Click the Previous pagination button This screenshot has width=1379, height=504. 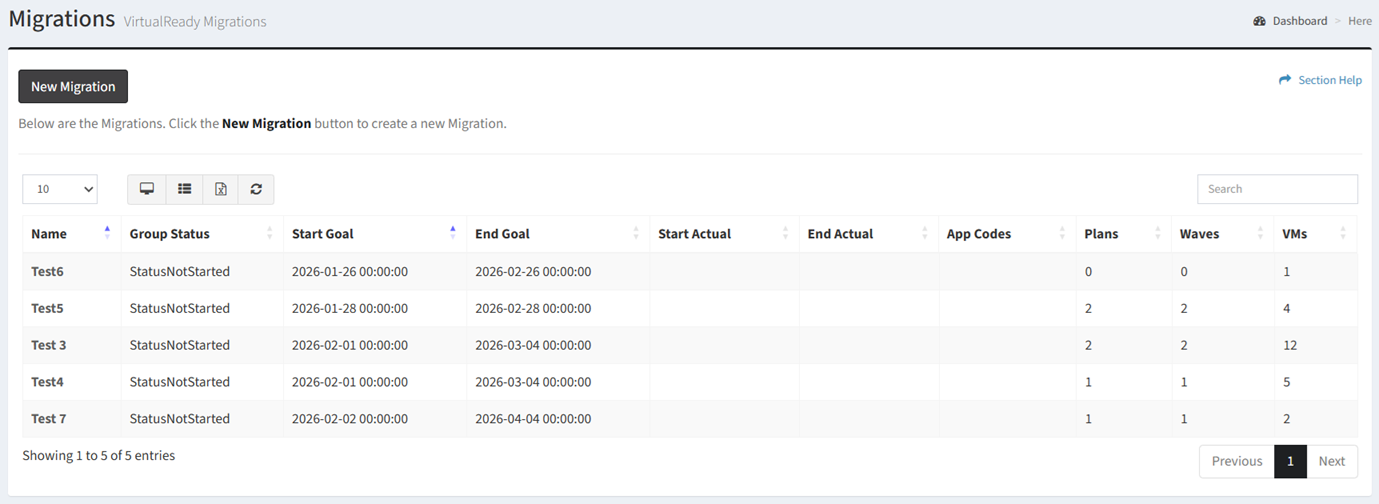(x=1237, y=461)
